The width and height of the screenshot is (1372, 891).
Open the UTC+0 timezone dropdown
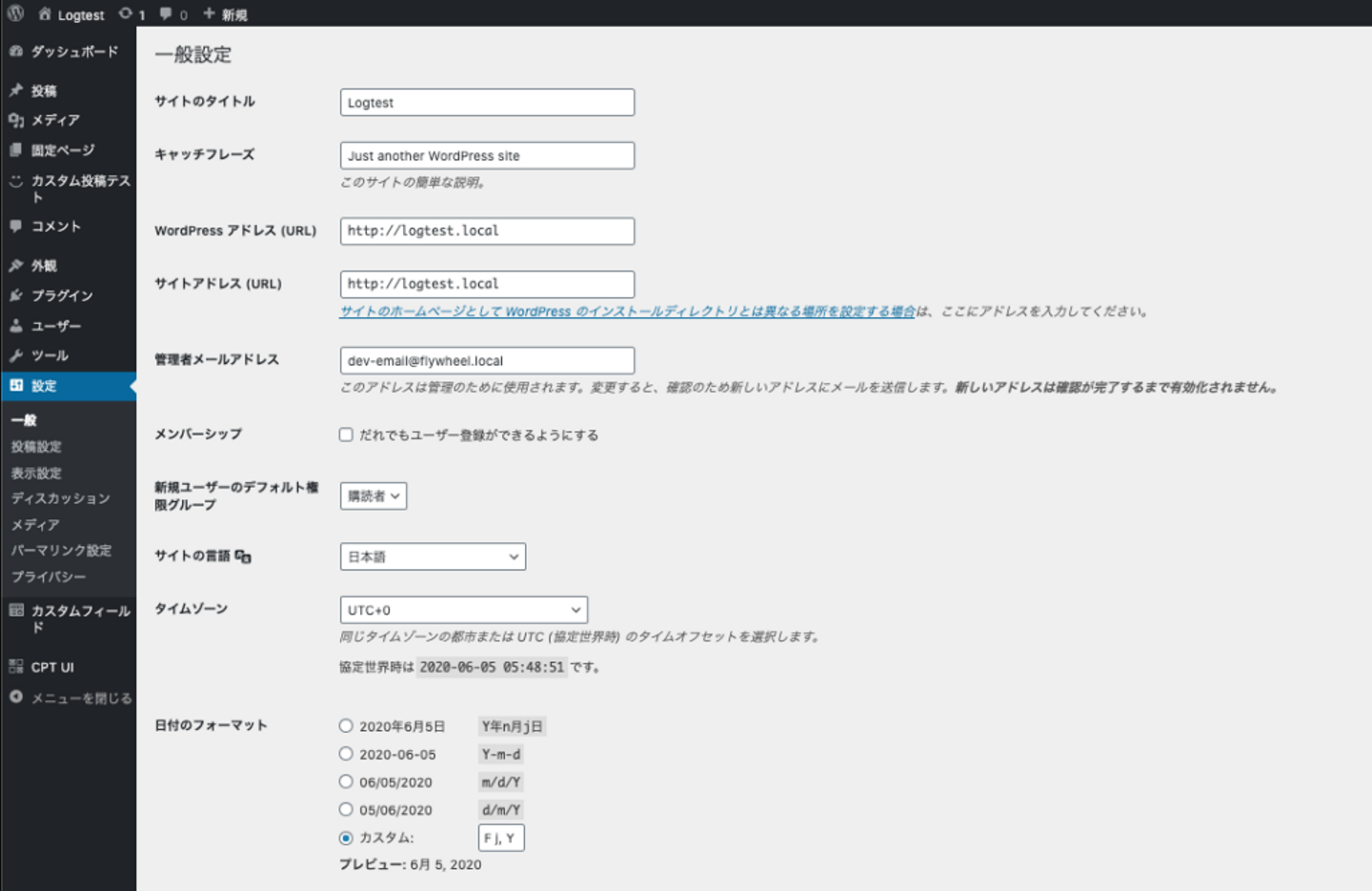pos(464,610)
